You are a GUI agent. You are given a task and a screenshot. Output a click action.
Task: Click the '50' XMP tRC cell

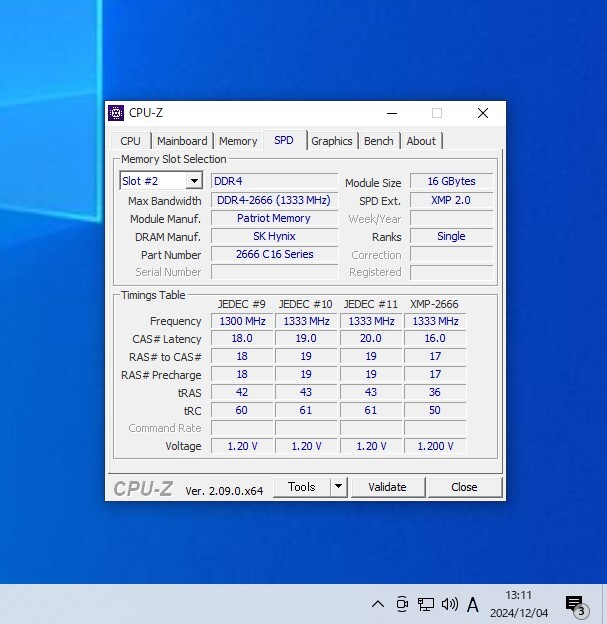(435, 410)
